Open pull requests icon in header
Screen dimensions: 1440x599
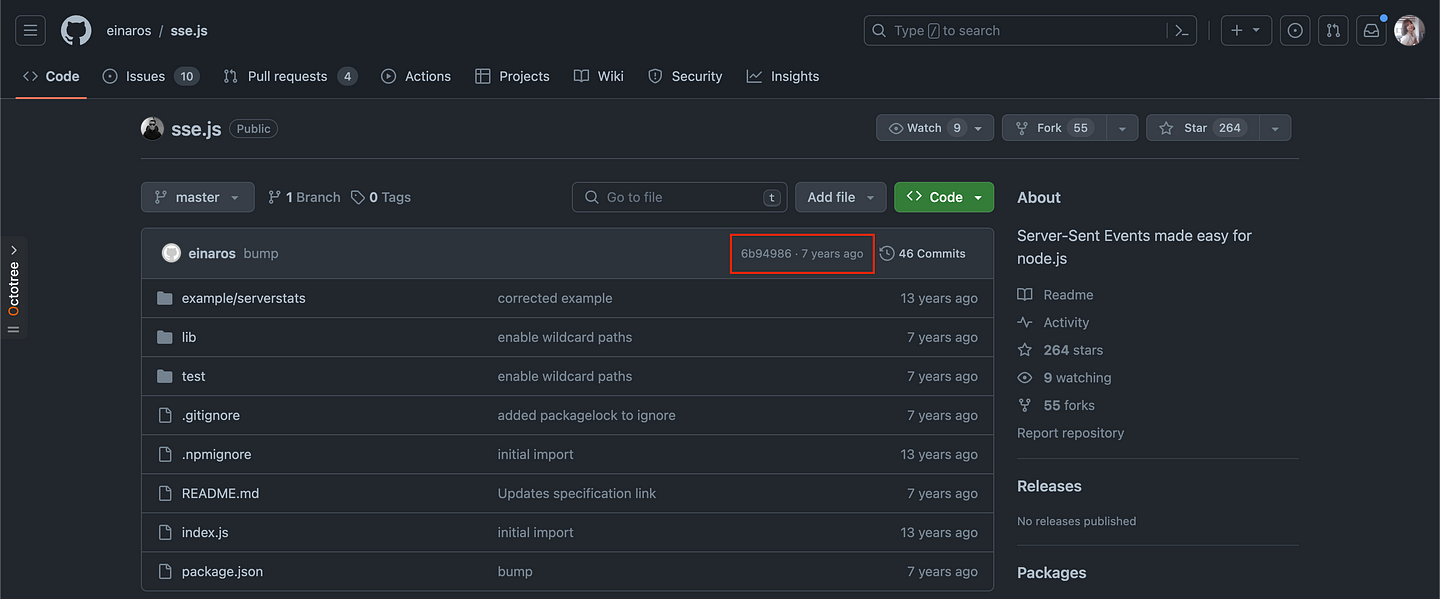pyautogui.click(x=1333, y=31)
